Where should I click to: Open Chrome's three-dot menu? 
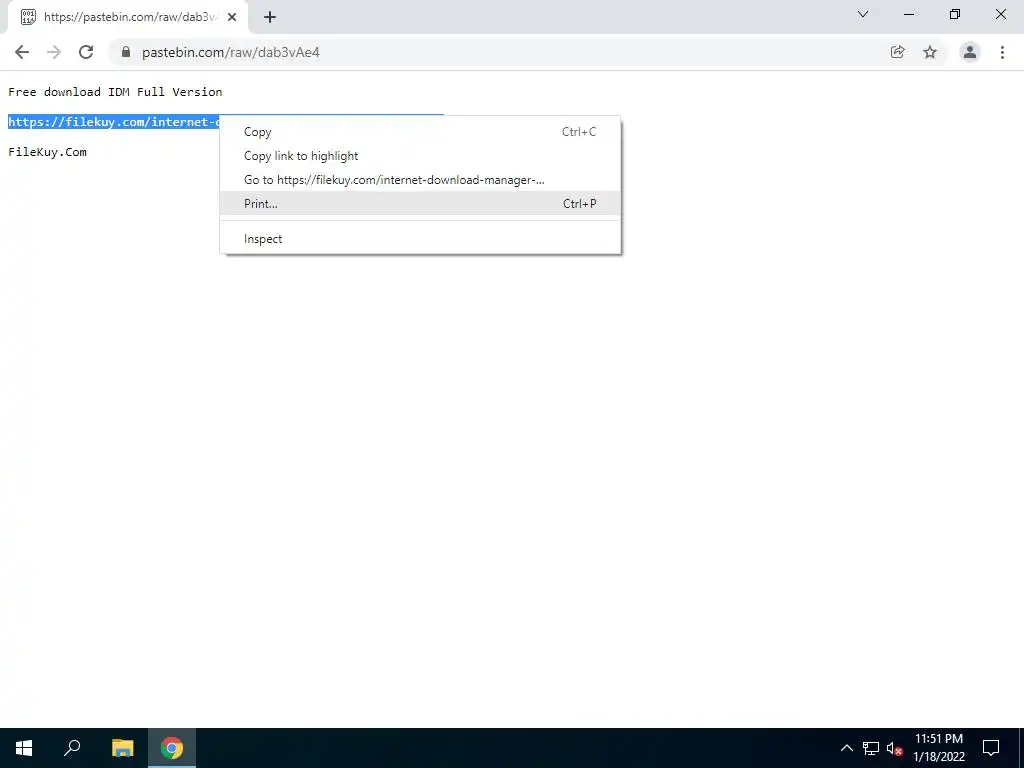click(1002, 52)
